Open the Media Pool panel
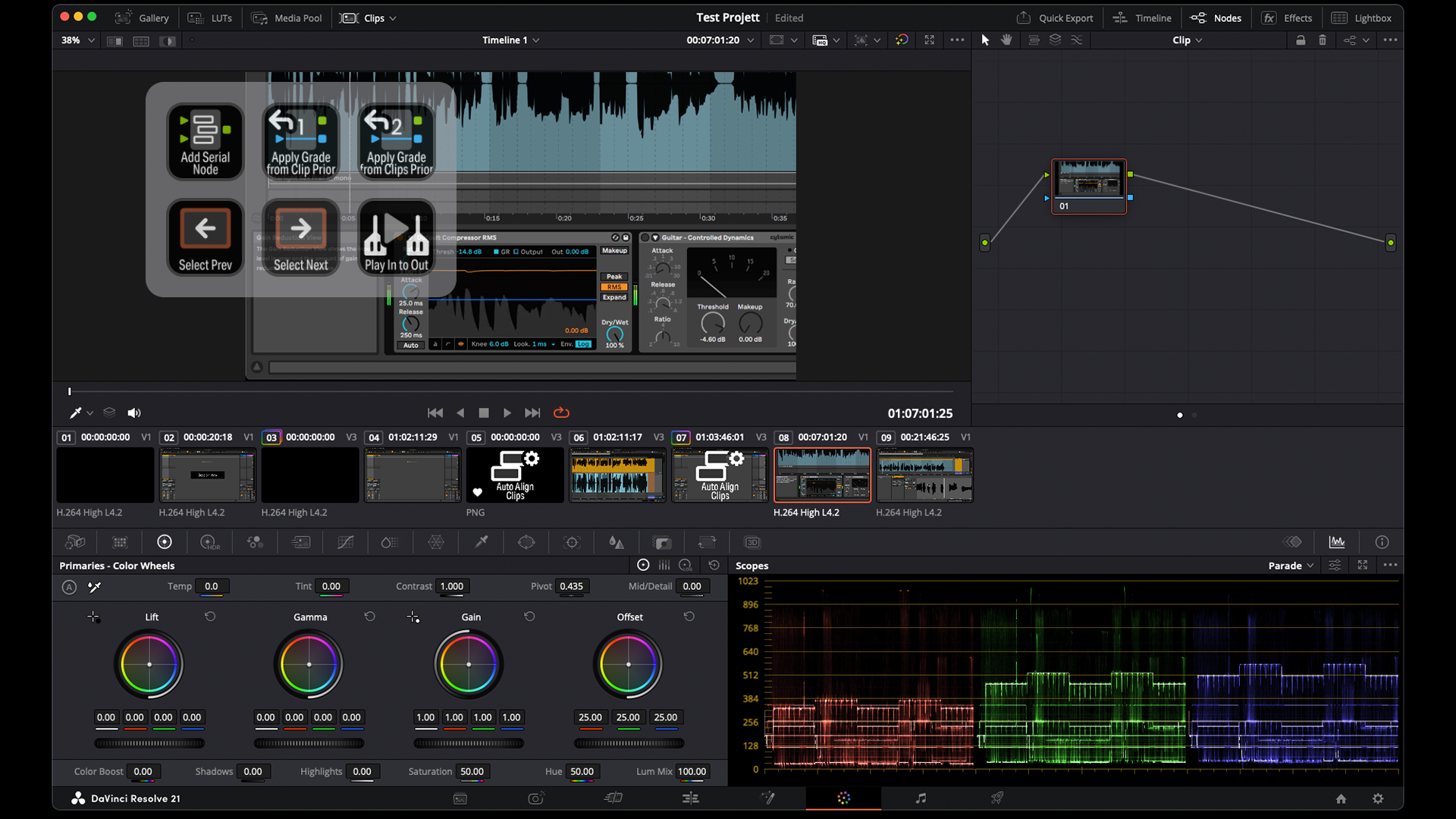The width and height of the screenshot is (1456, 819). (287, 18)
